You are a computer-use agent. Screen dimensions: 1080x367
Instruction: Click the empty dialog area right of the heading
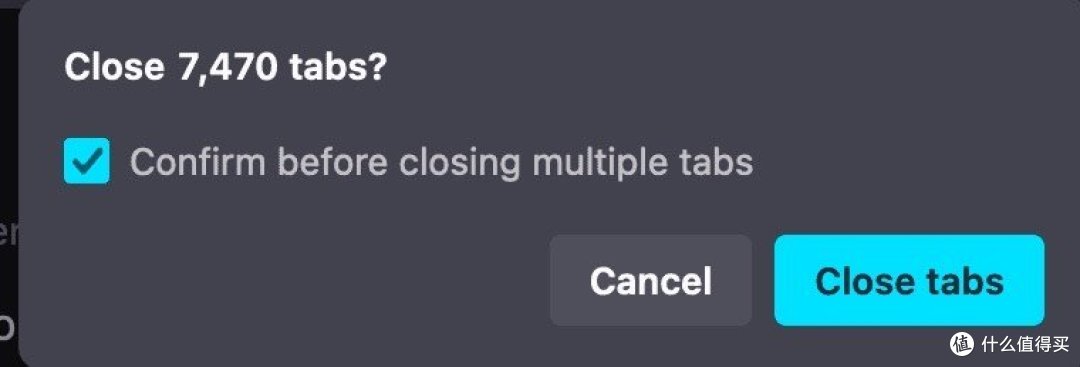coord(723,68)
